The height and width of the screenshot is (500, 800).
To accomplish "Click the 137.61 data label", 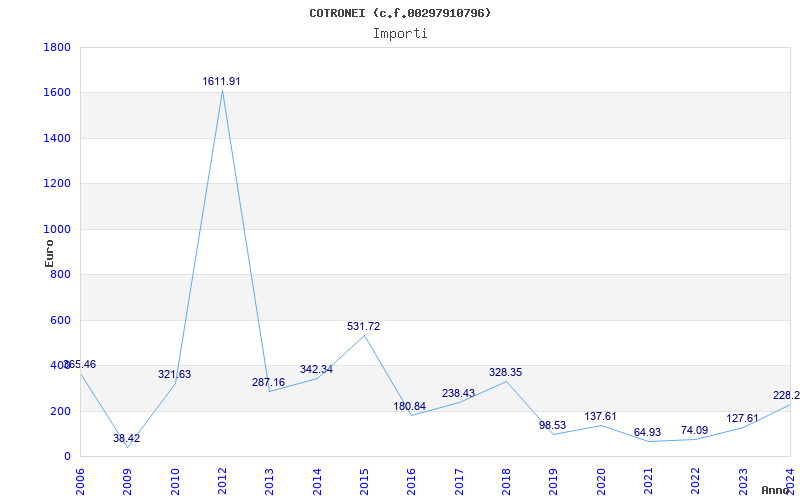I will [x=601, y=416].
